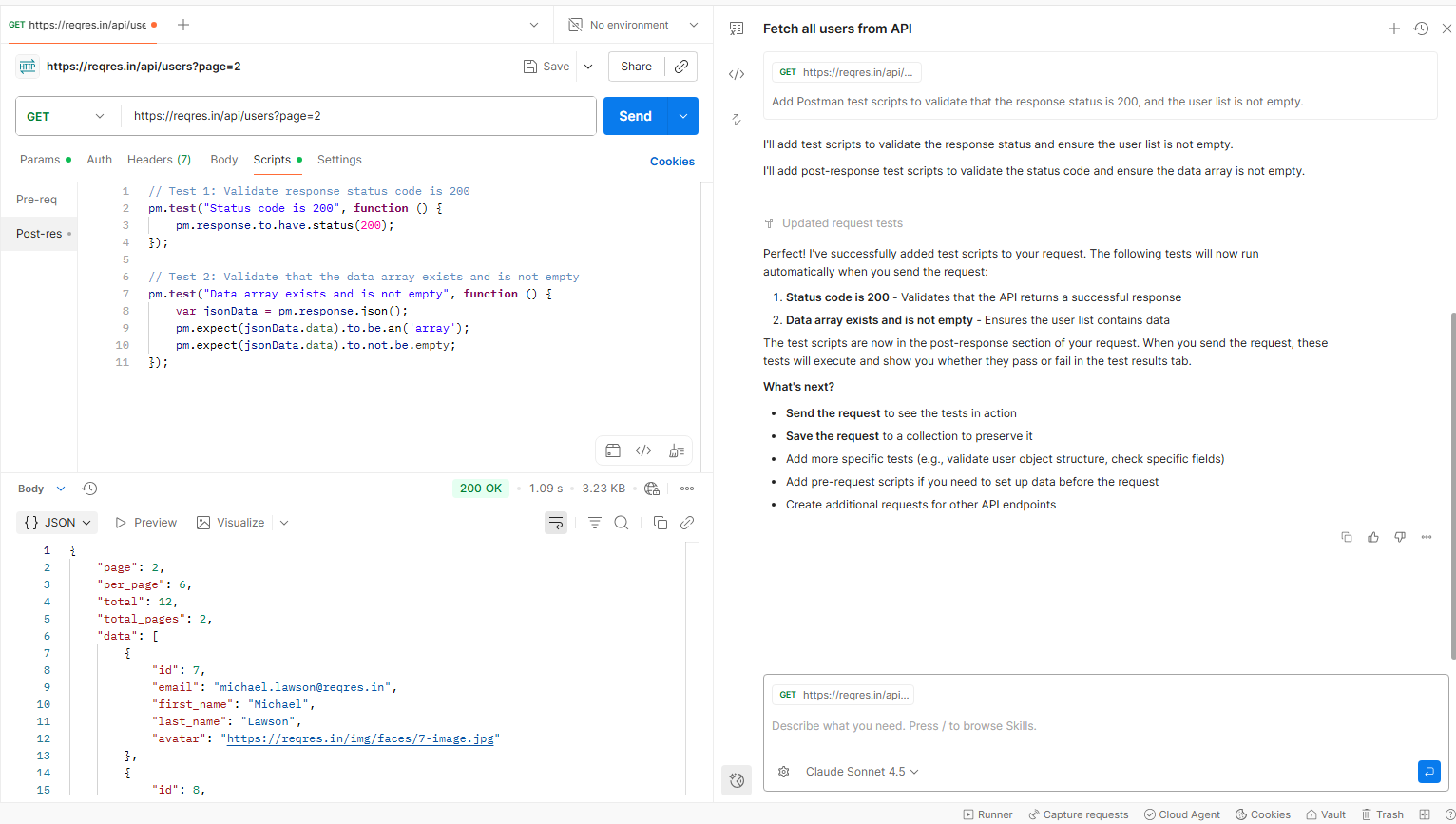The image size is (1456, 824).
Task: Select the Pre-req script section
Action: point(37,200)
